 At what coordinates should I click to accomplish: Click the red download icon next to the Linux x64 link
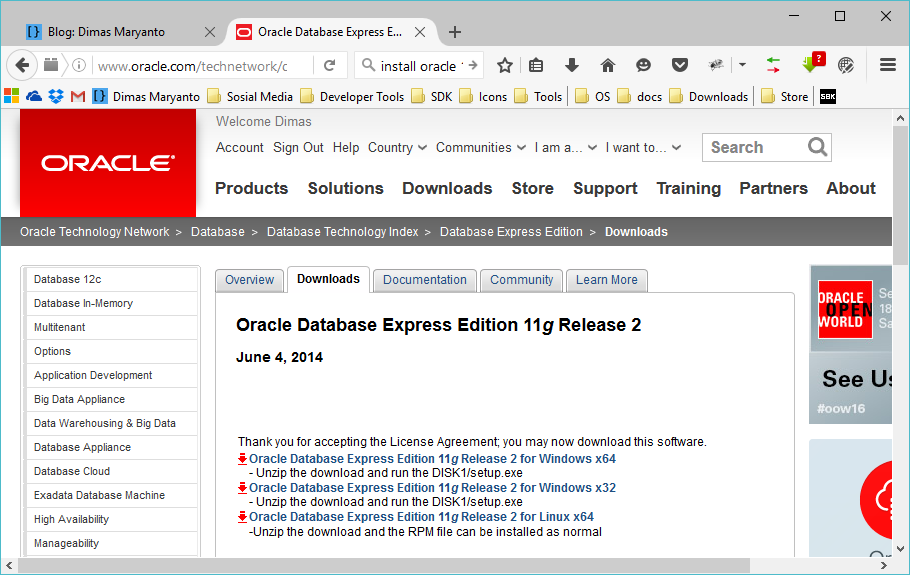tap(243, 517)
